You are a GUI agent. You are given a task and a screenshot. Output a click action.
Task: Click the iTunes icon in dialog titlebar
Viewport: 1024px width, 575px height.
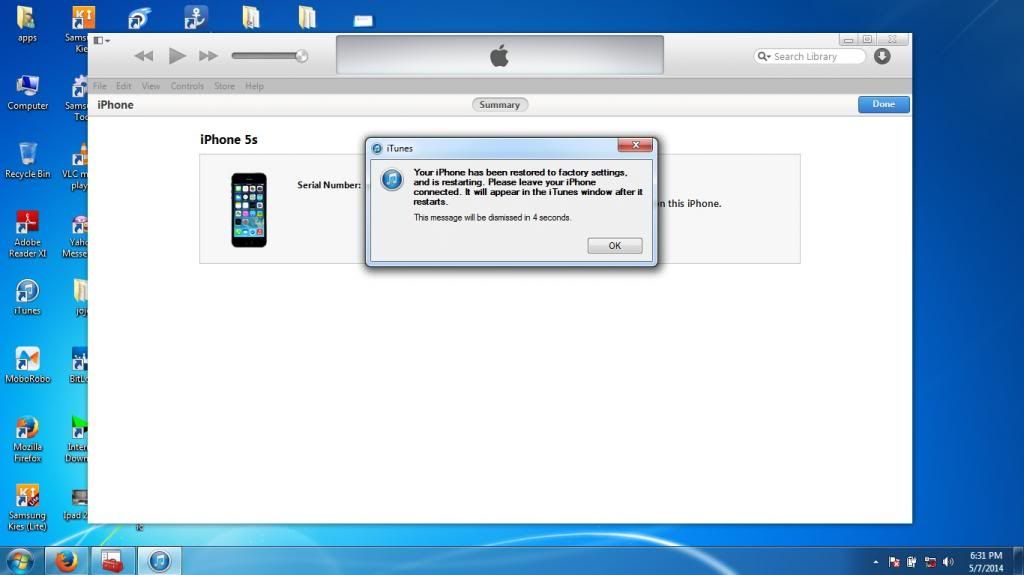377,148
